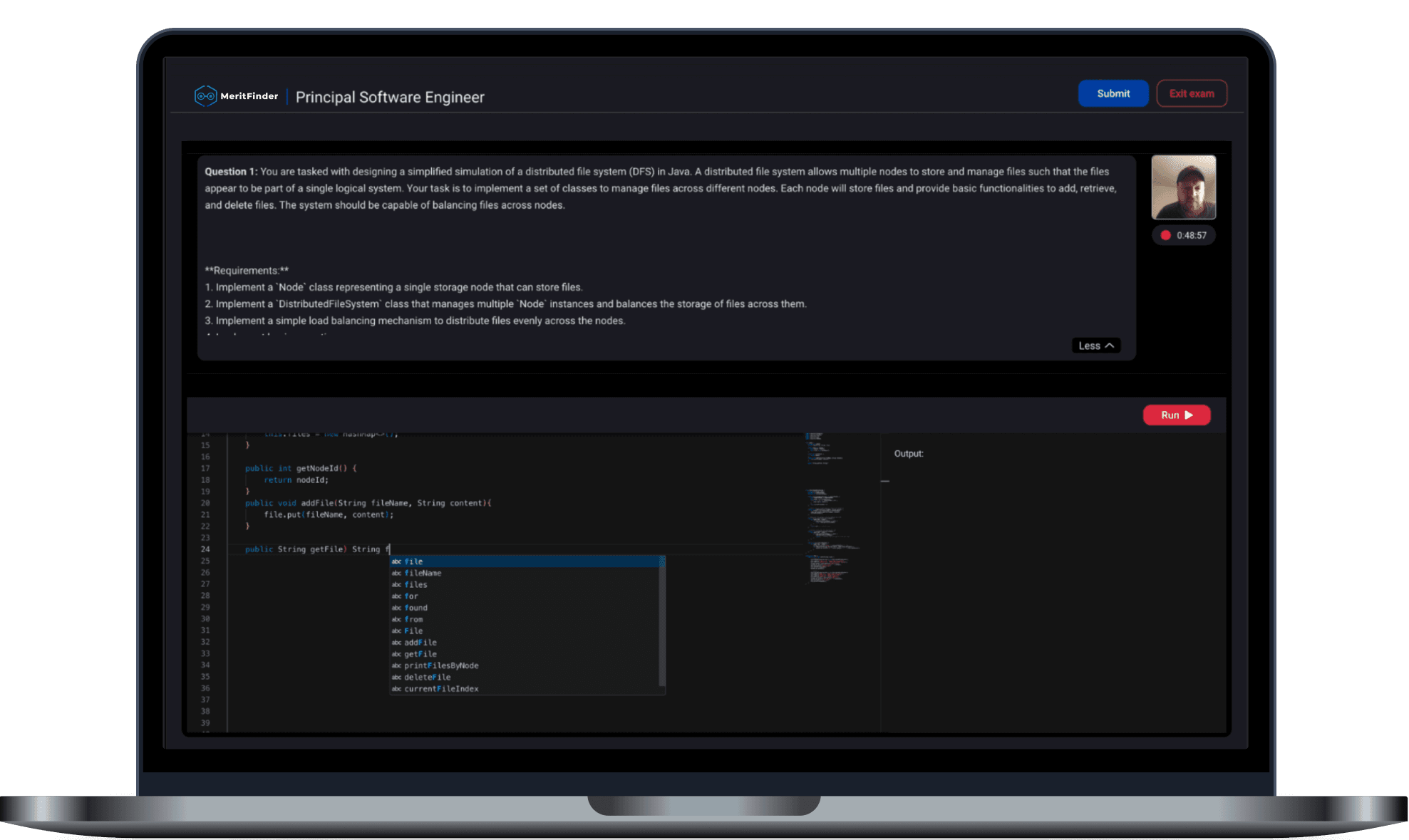Click the candidate webcam thumbnail

pyautogui.click(x=1183, y=187)
